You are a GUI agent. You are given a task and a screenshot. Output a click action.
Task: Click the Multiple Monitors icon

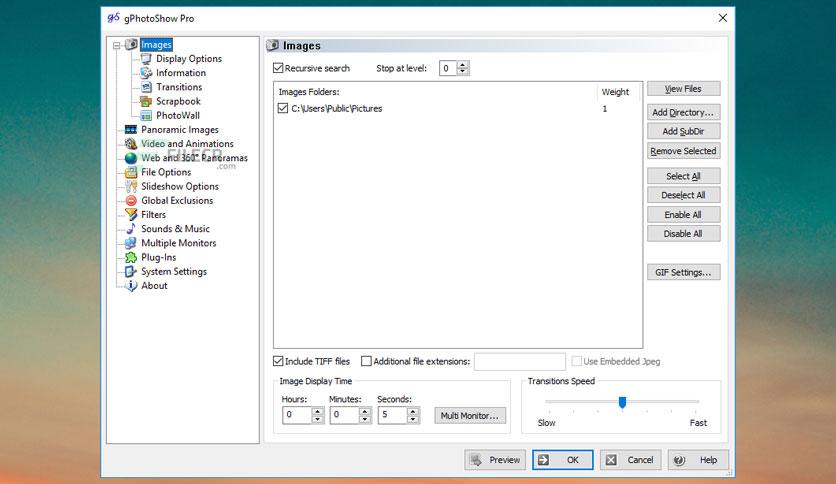tap(131, 243)
